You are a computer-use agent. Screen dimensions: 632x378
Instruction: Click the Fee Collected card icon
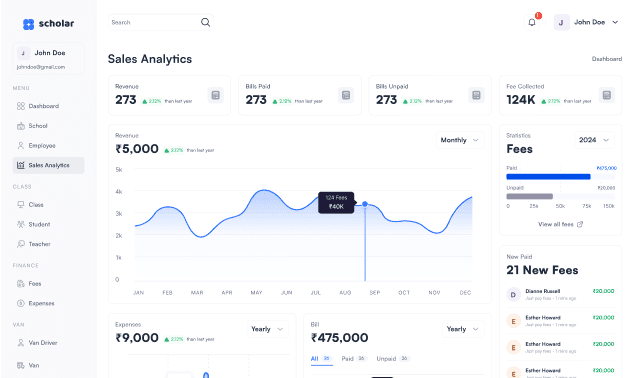point(607,96)
